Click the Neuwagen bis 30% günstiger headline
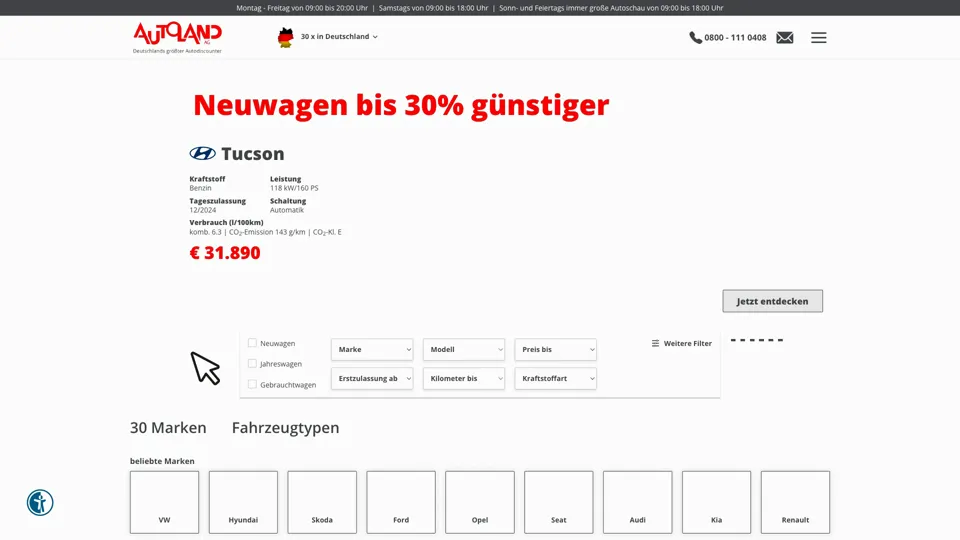Screen dimensions: 960x540 click(x=401, y=105)
